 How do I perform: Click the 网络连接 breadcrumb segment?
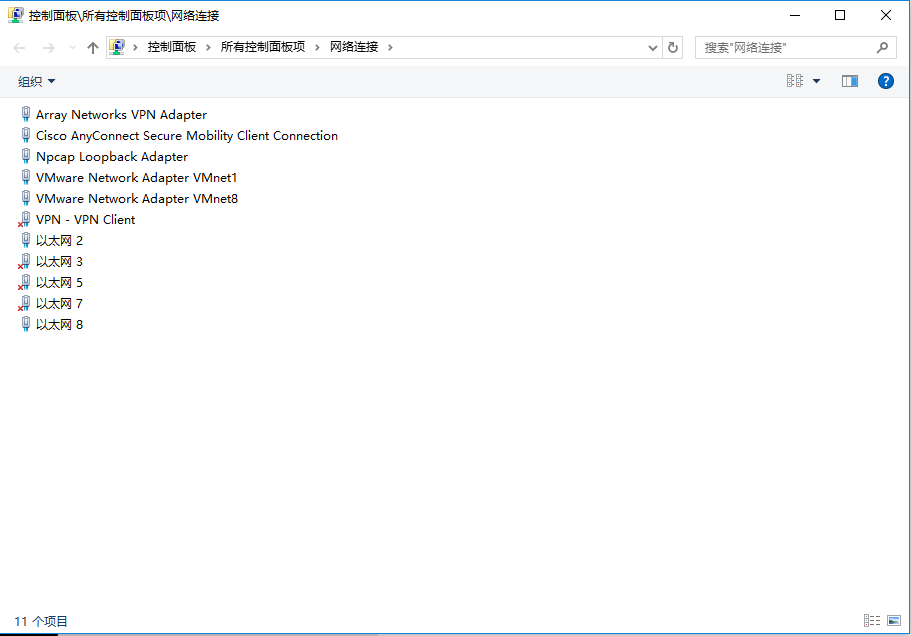click(354, 47)
